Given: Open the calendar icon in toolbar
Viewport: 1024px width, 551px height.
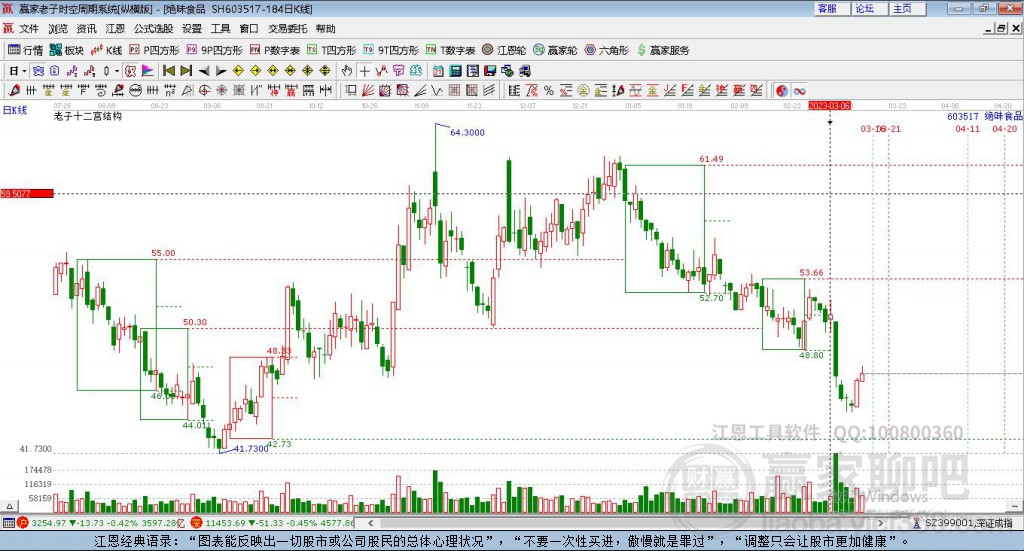Looking at the screenshot, I should click(x=438, y=71).
